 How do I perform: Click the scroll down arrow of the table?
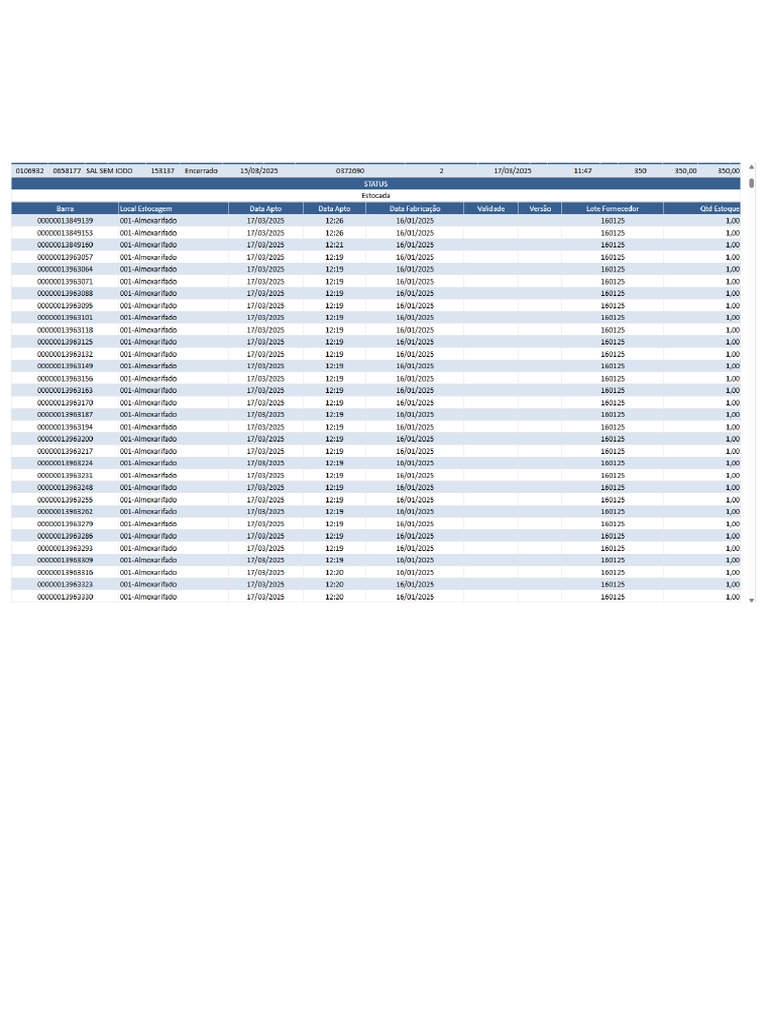[x=751, y=600]
